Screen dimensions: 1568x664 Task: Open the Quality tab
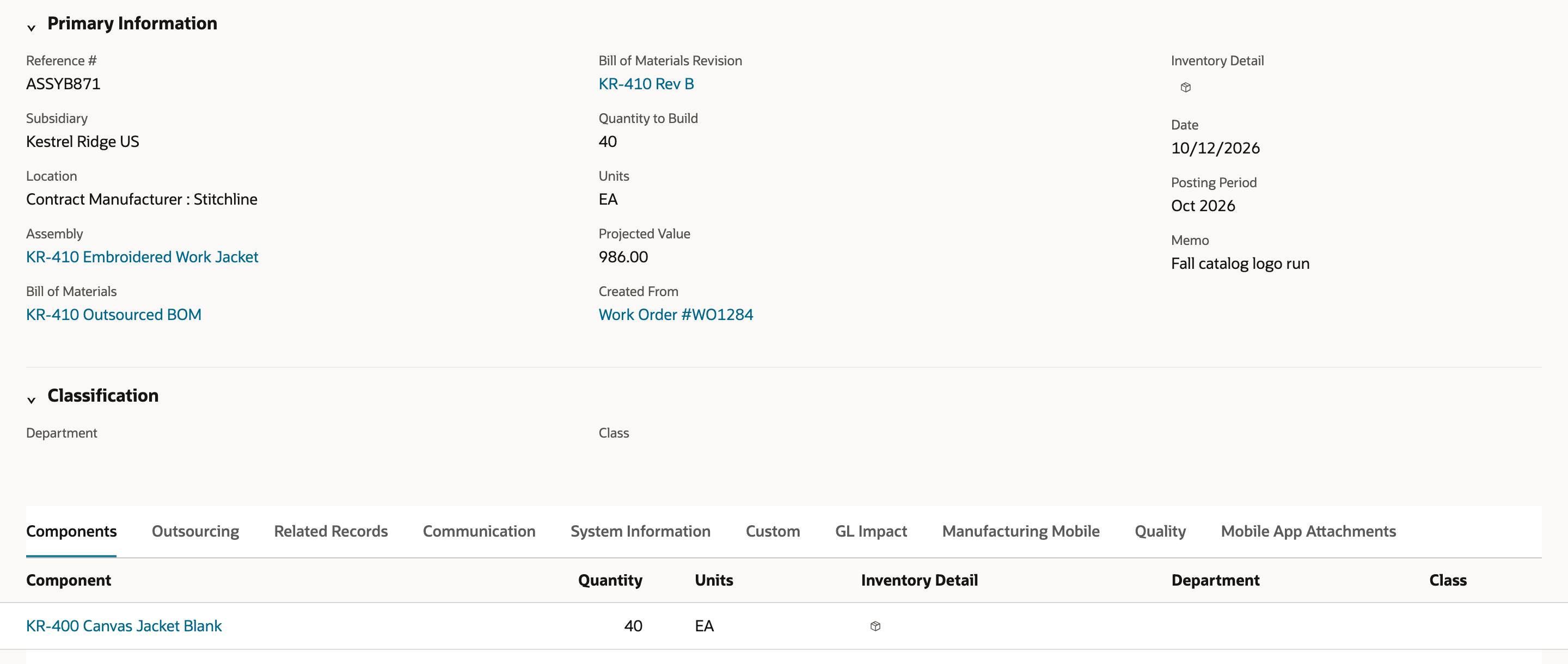1160,531
